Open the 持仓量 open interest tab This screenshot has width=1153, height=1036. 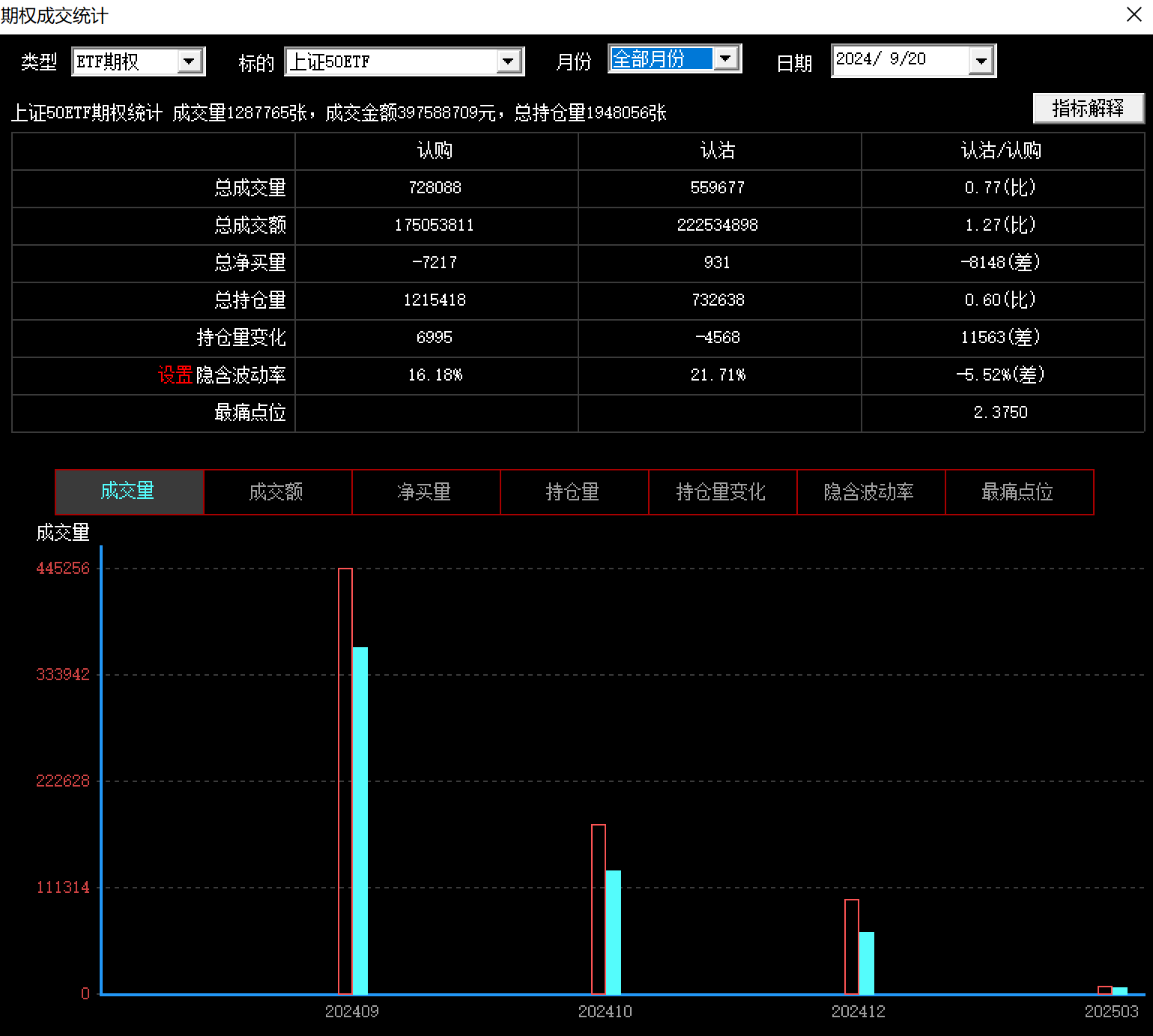574,492
